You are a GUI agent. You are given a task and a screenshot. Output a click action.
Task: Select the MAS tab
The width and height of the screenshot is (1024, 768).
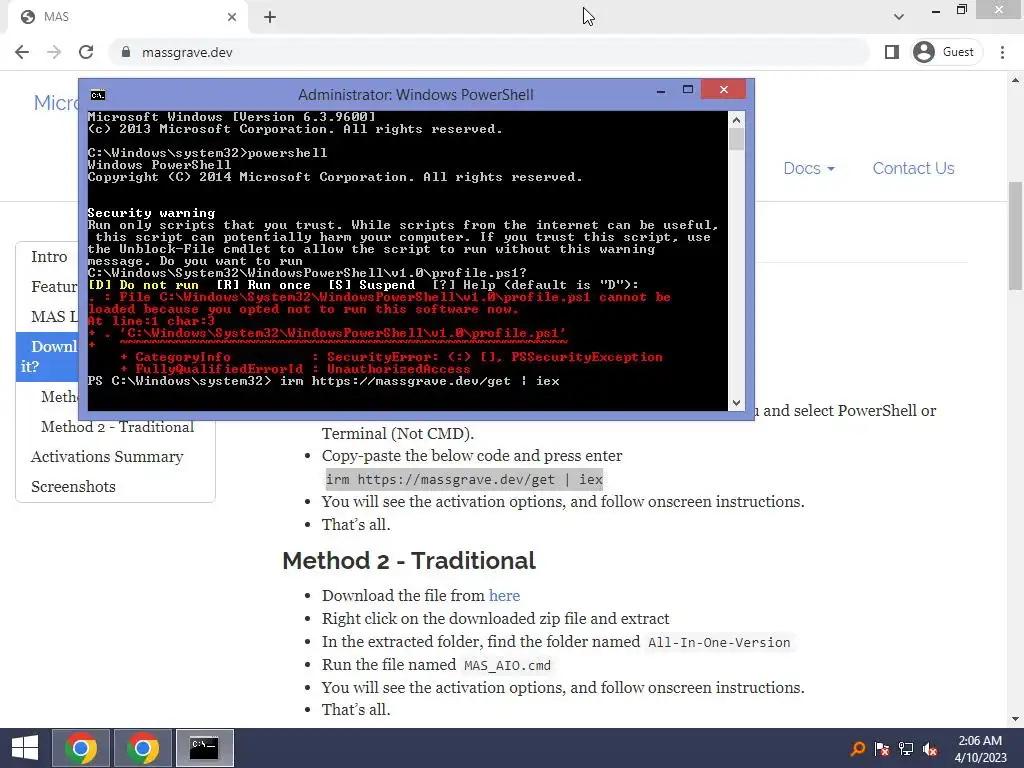[127, 17]
